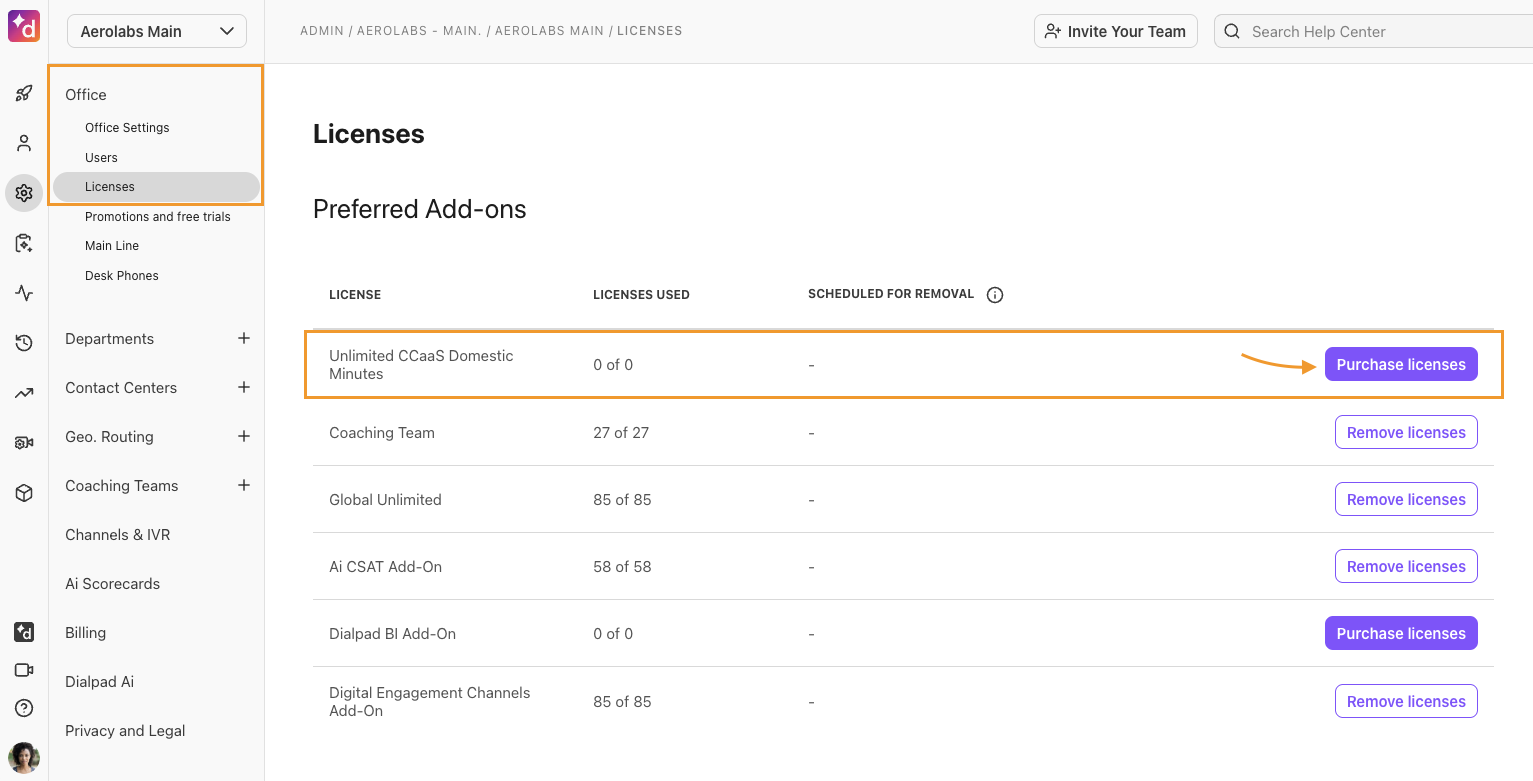1533x781 pixels.
Task: Click the Global Unlimited license name
Action: (385, 500)
